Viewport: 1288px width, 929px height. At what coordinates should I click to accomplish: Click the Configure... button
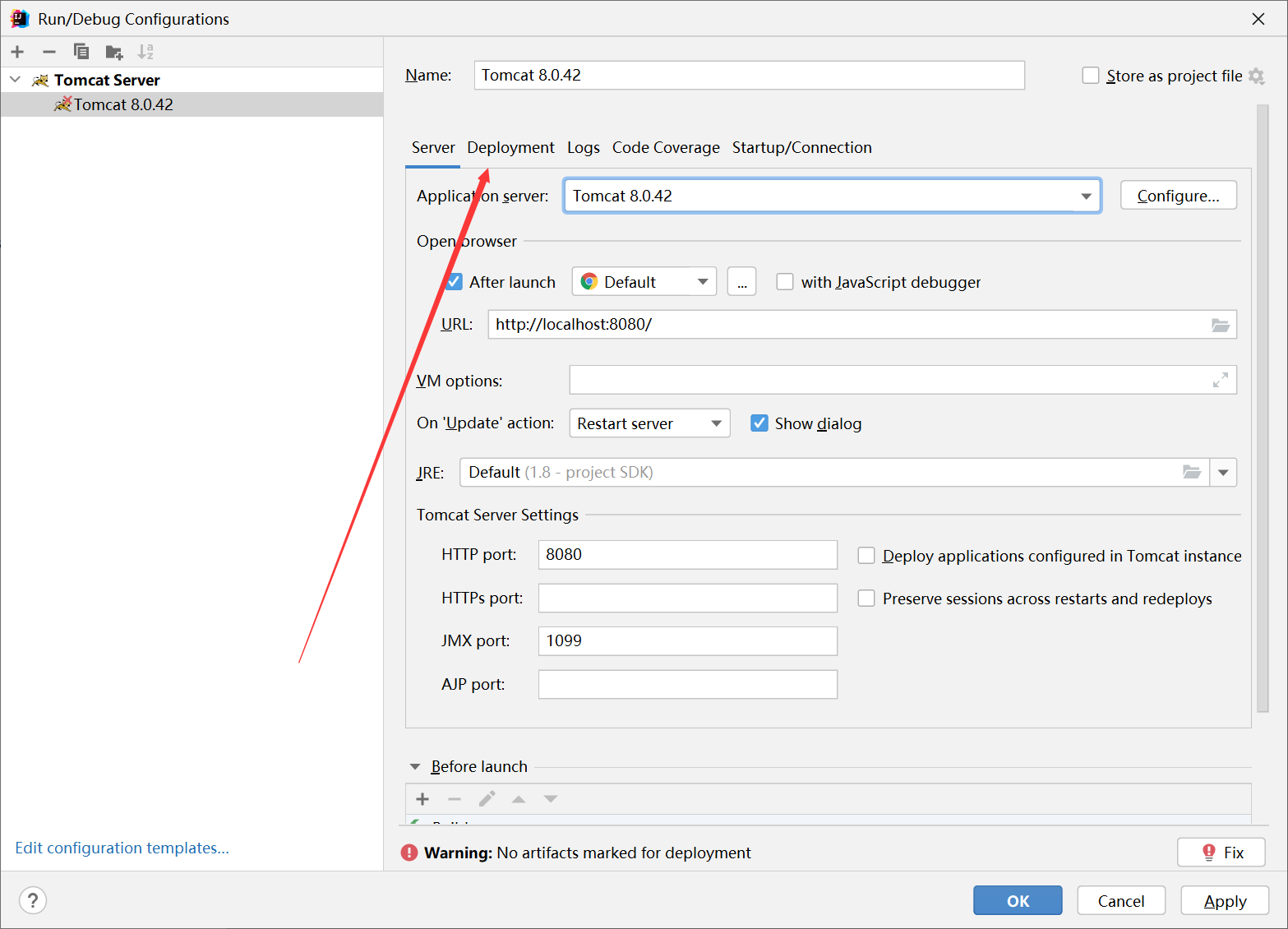pos(1179,196)
